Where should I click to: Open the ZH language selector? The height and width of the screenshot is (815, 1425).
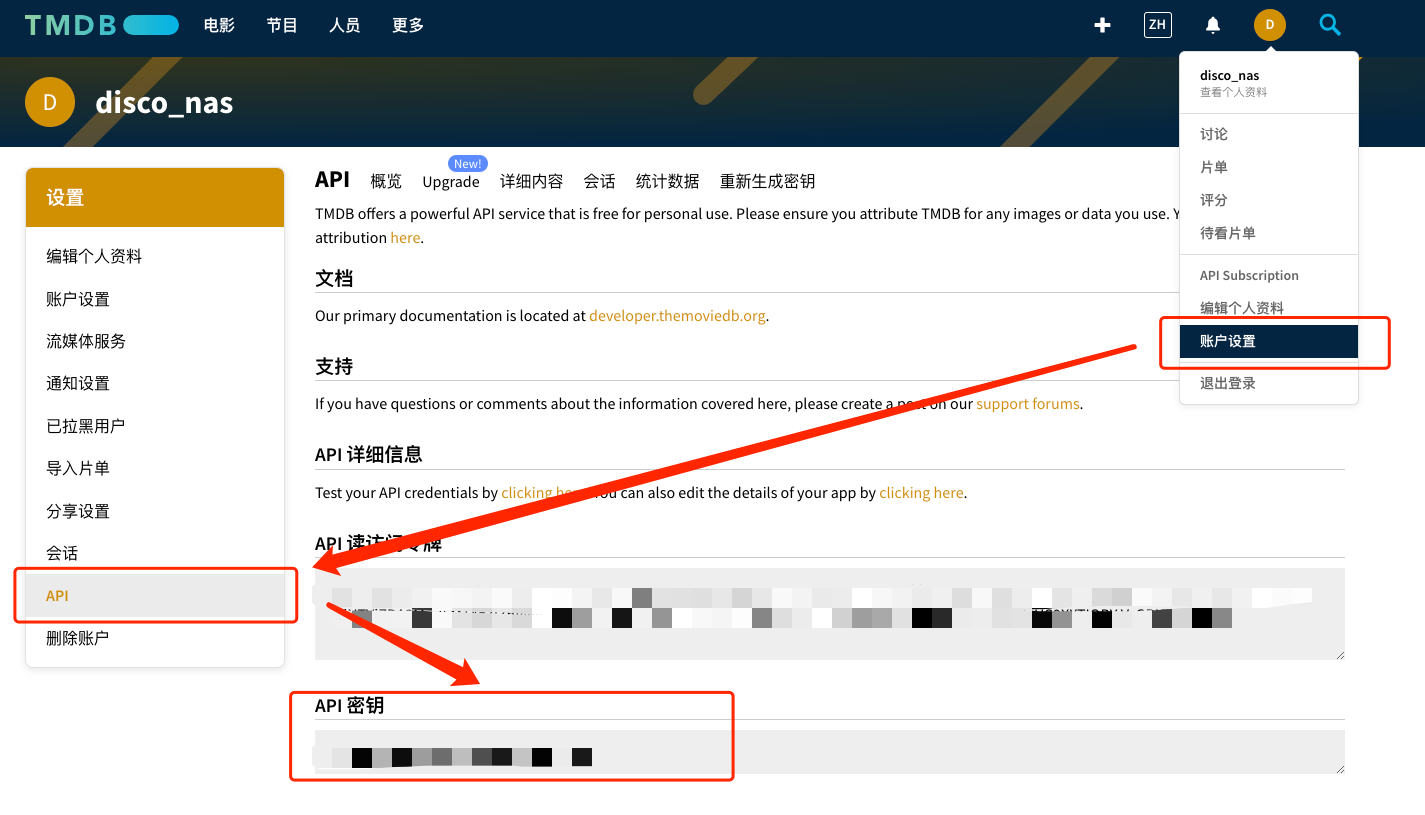coord(1157,25)
